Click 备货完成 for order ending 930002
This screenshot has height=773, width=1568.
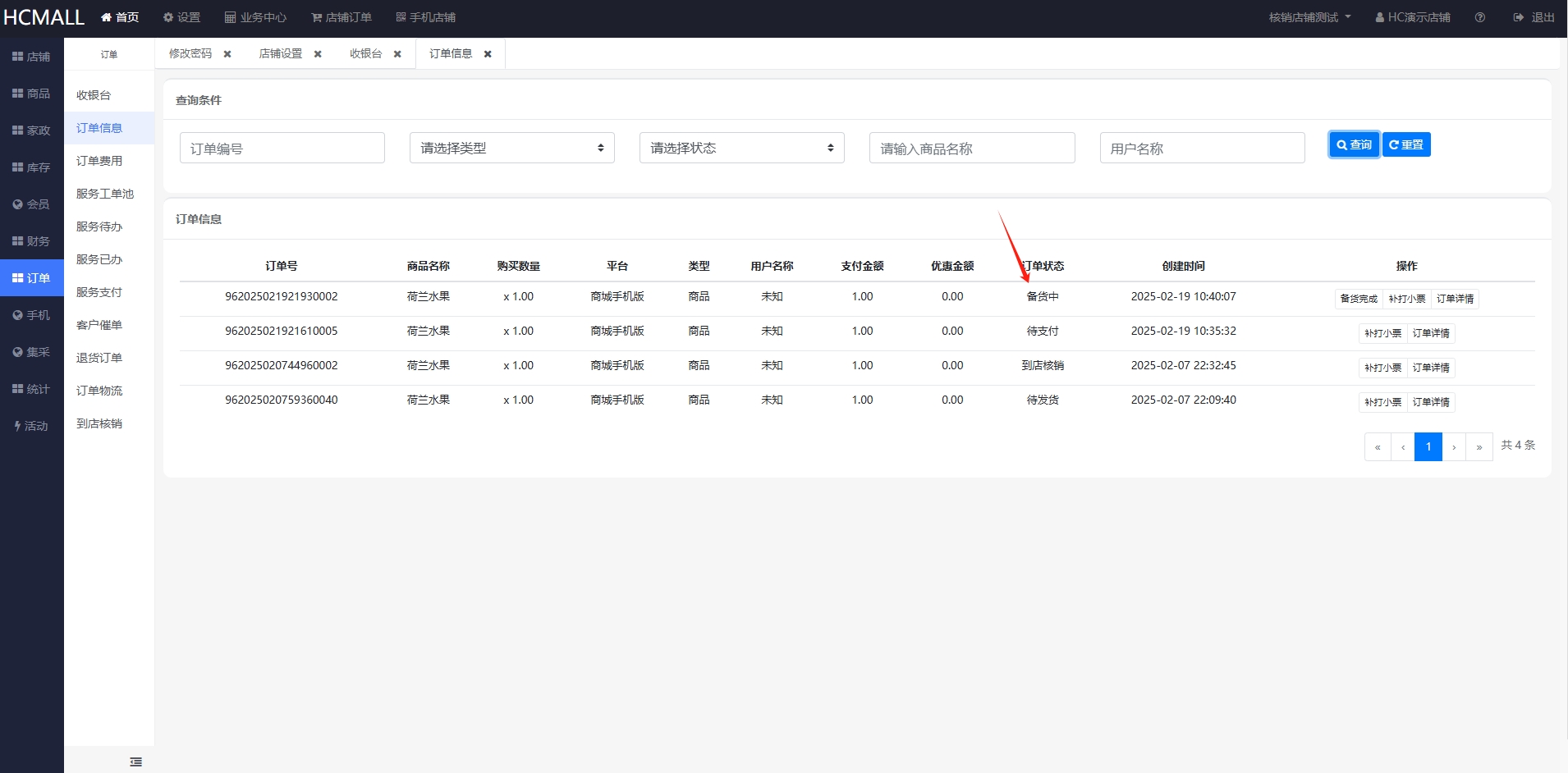point(1359,299)
